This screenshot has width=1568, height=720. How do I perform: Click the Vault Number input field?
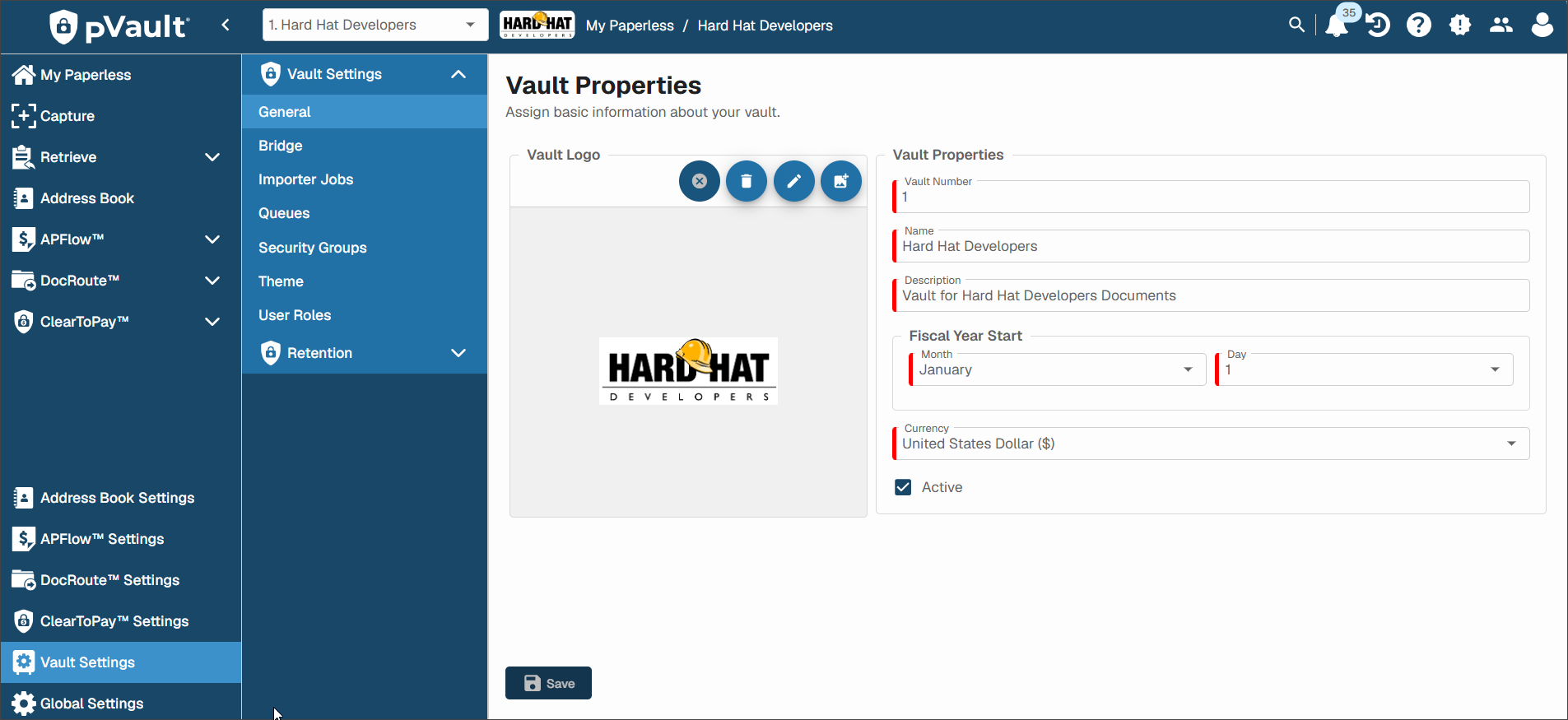(1211, 197)
